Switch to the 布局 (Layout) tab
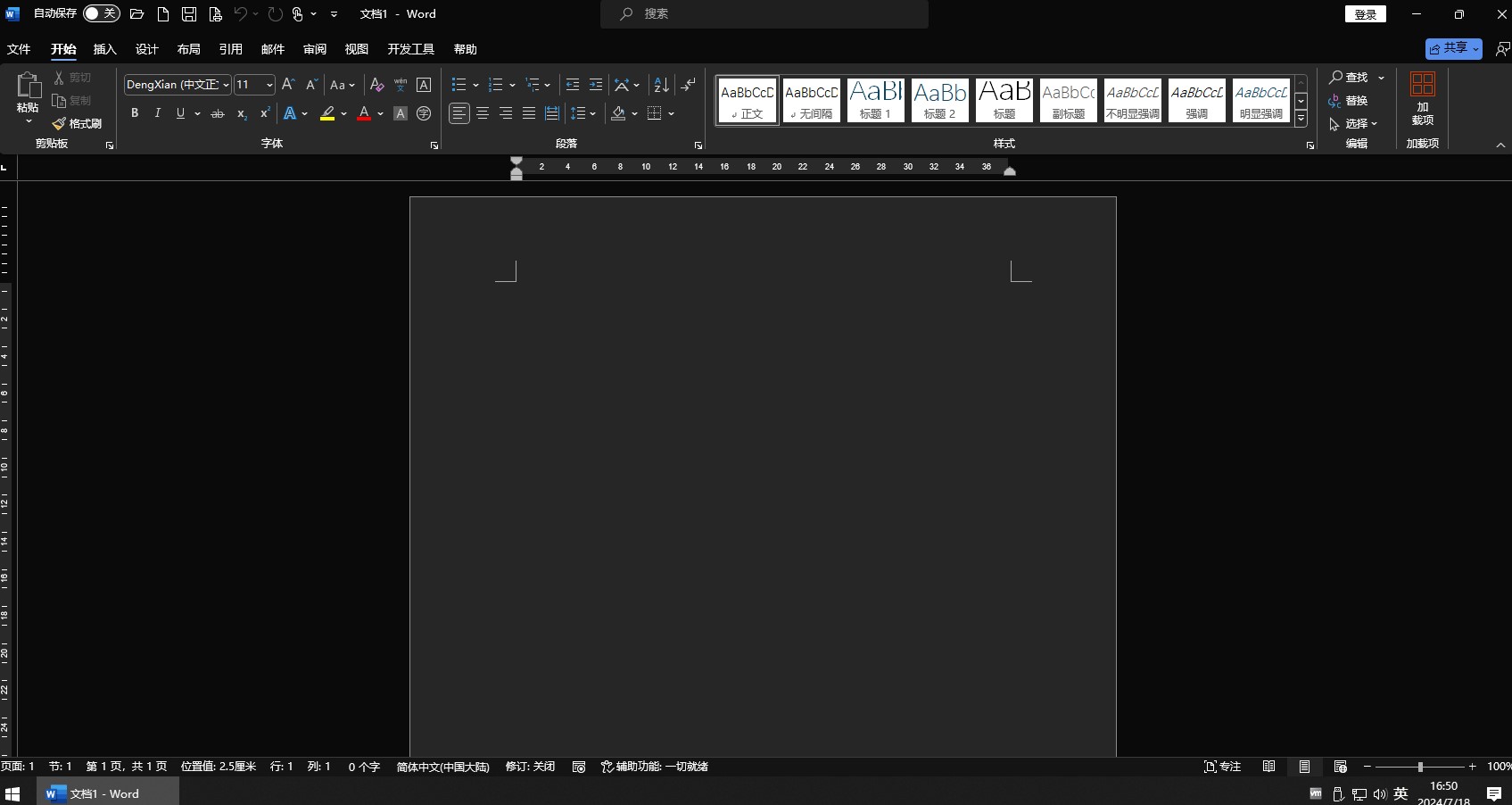 (189, 49)
